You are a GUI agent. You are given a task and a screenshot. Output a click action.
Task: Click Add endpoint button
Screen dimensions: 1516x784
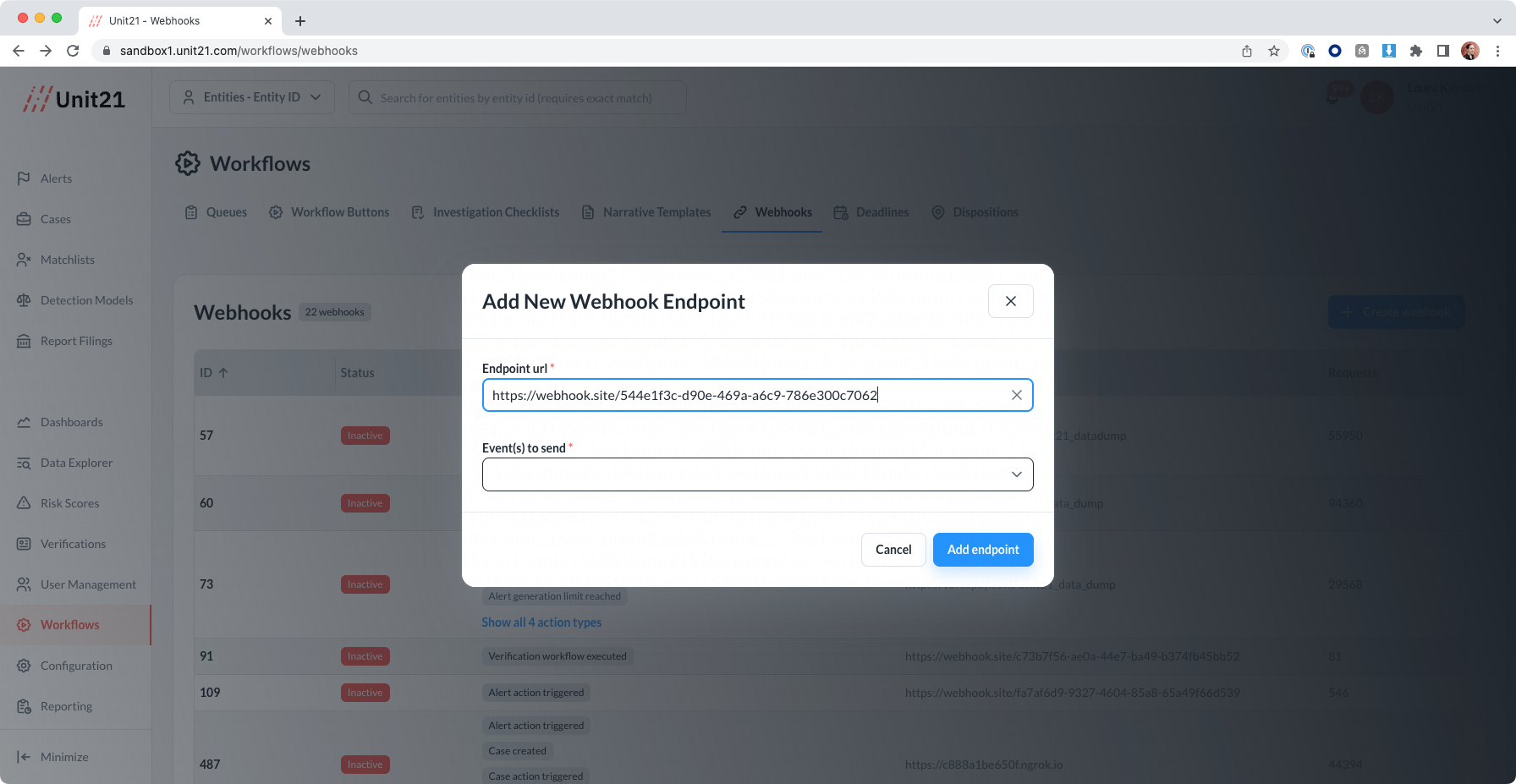click(983, 550)
